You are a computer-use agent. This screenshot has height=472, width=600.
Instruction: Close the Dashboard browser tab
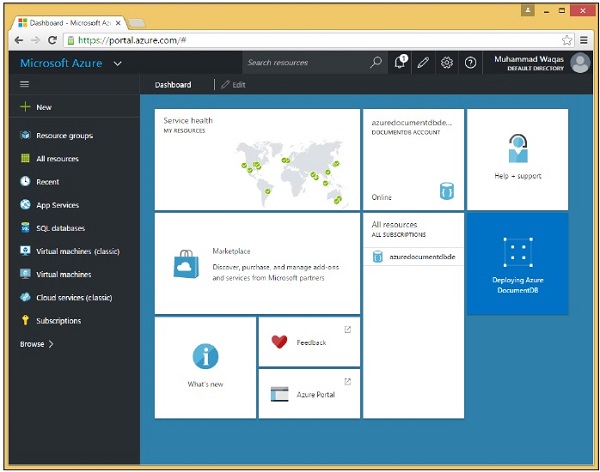pos(118,23)
